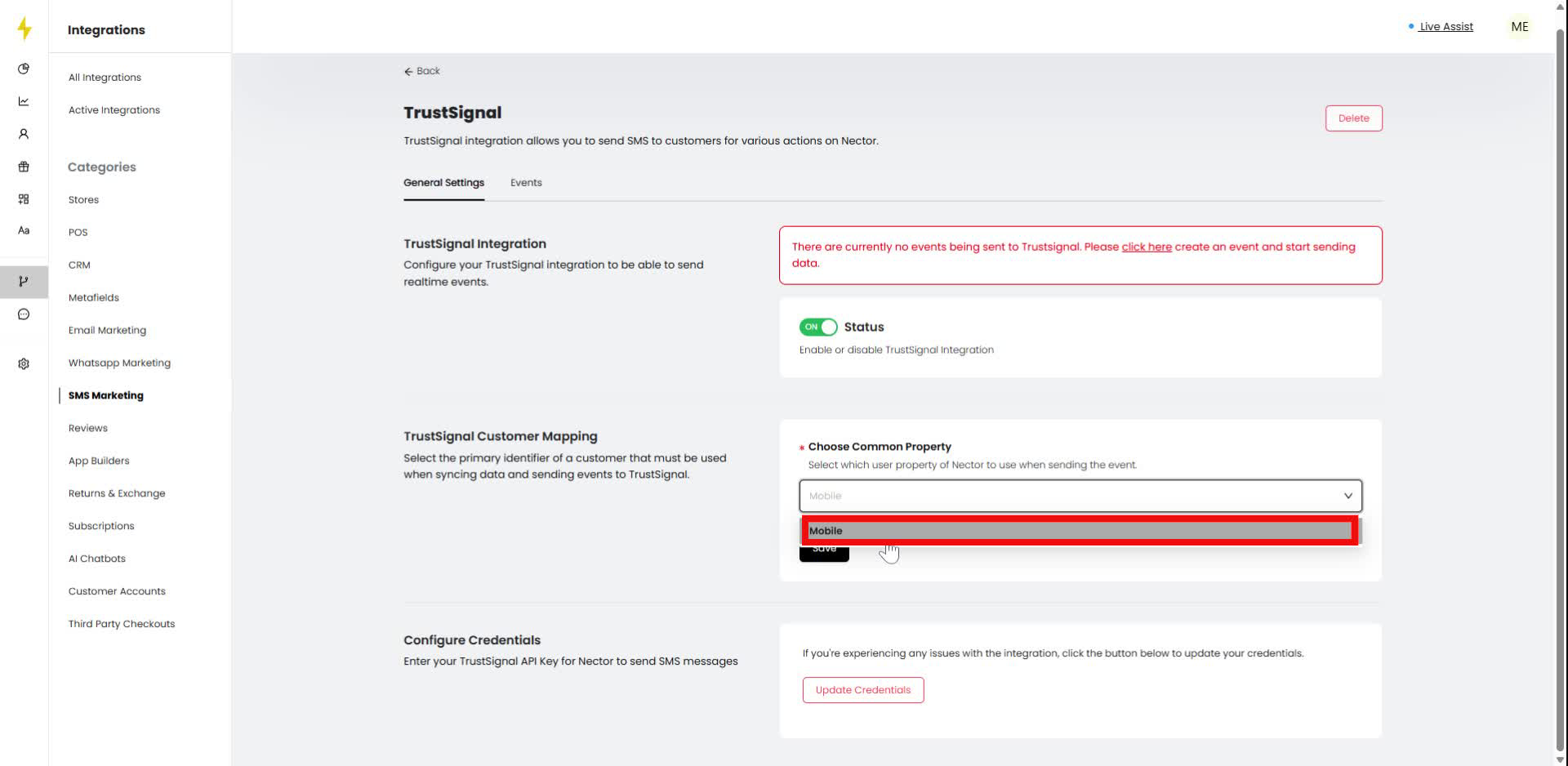Open the SMS Marketing category
Image resolution: width=1568 pixels, height=766 pixels.
(x=105, y=395)
